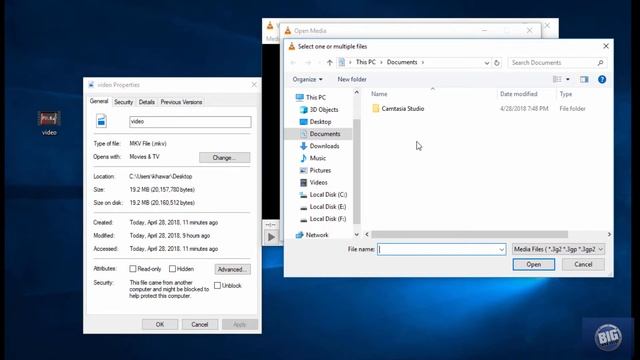Click the horizontal scrollbar in file list
The height and width of the screenshot is (360, 640).
[469, 234]
